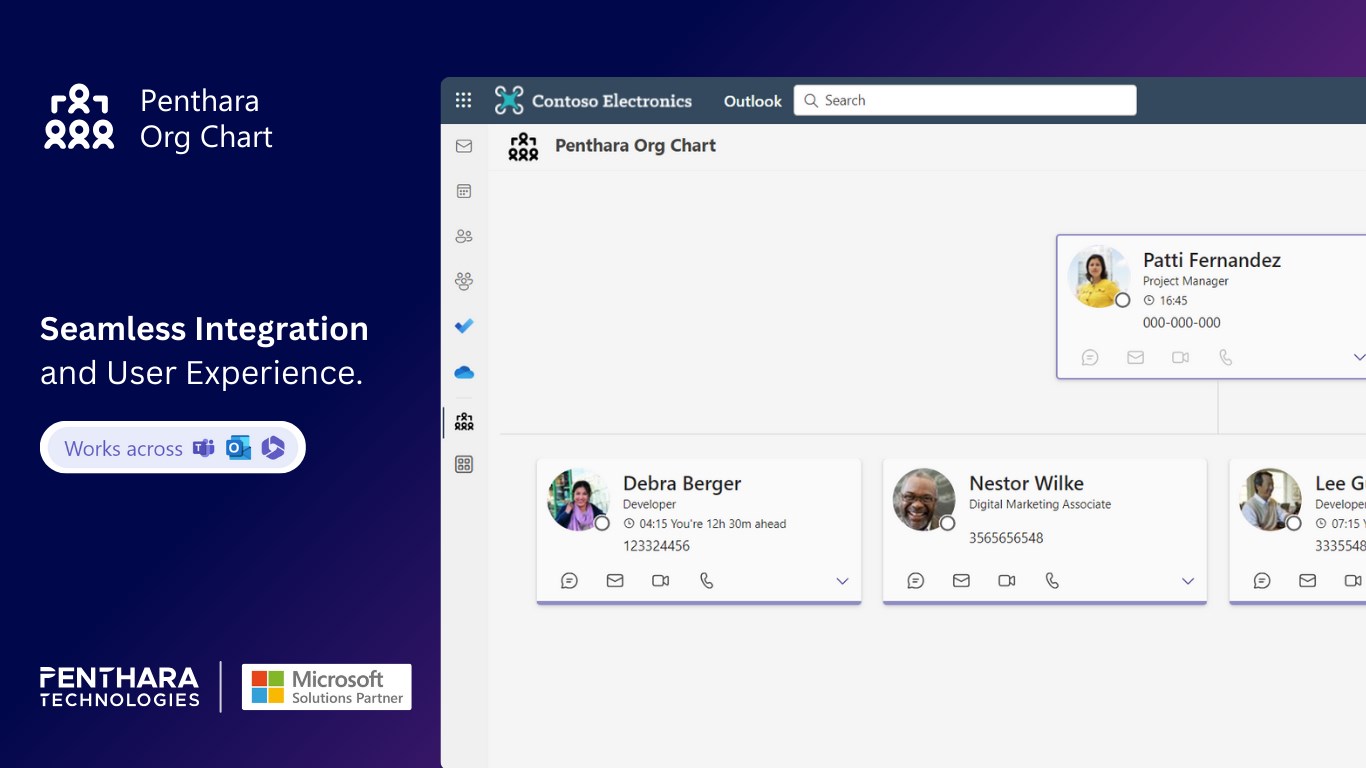Open People in the left sidebar

[x=464, y=236]
